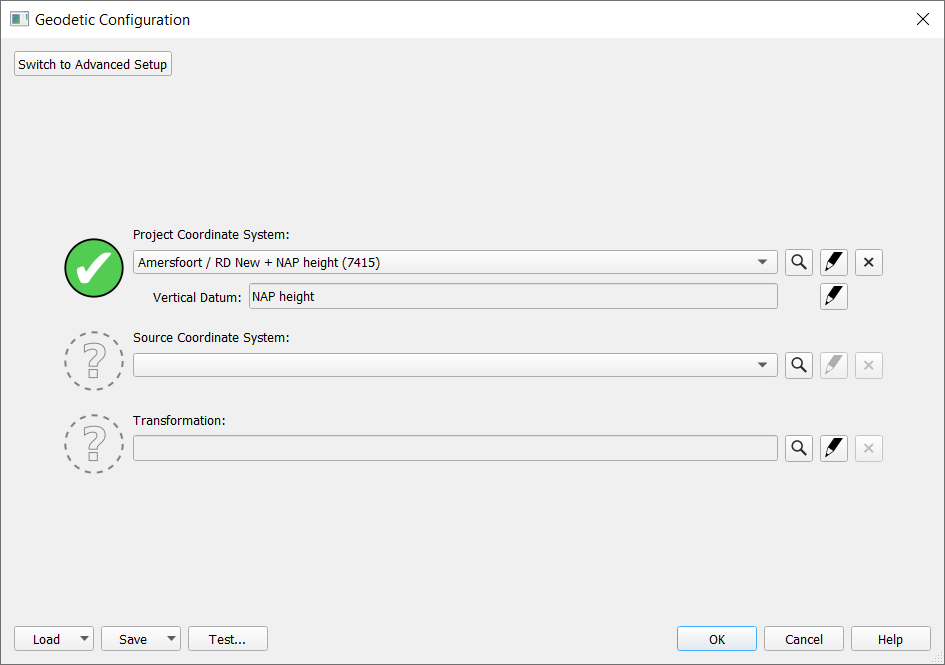The image size is (945, 665).
Task: Cancel the Geodetic Configuration dialog
Action: point(804,640)
